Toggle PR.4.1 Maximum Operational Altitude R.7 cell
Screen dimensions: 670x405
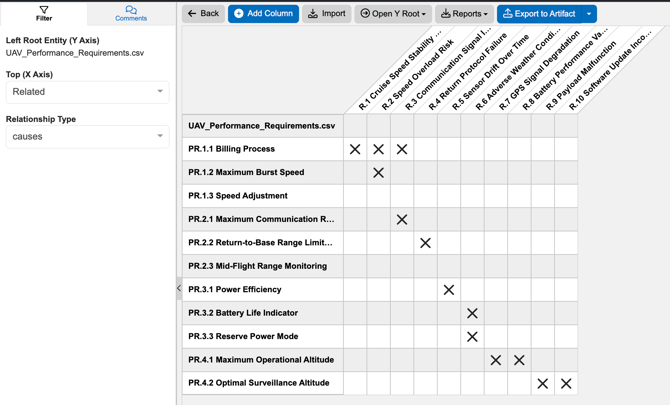(x=496, y=360)
